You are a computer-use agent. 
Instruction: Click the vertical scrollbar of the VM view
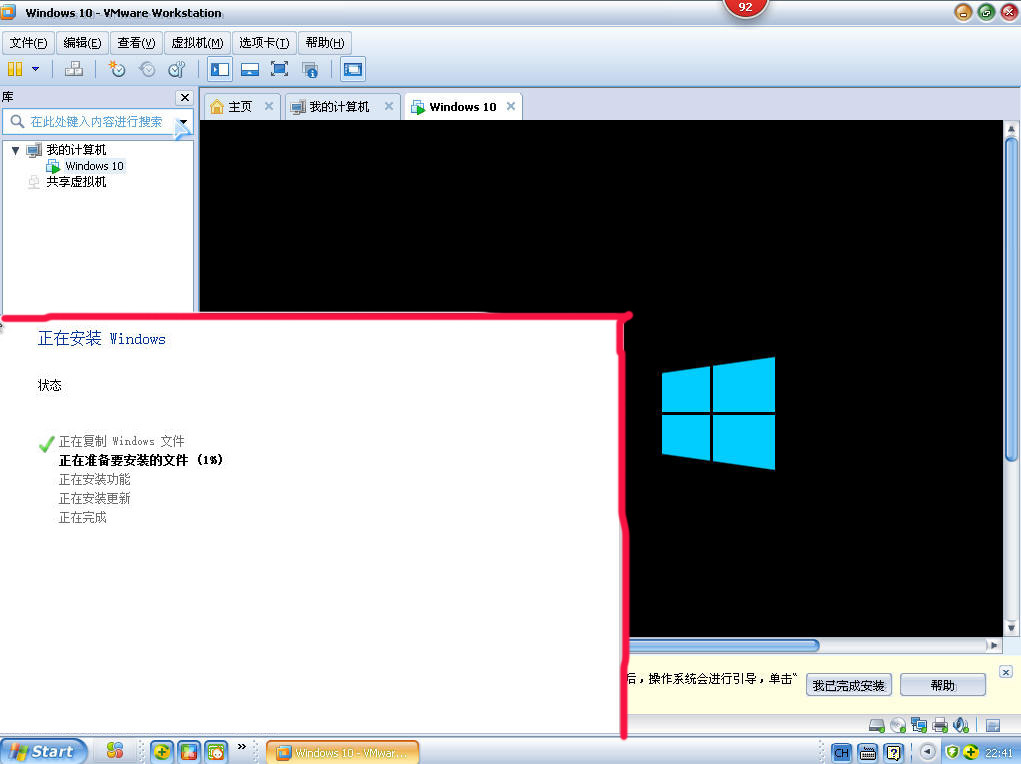(1011, 300)
